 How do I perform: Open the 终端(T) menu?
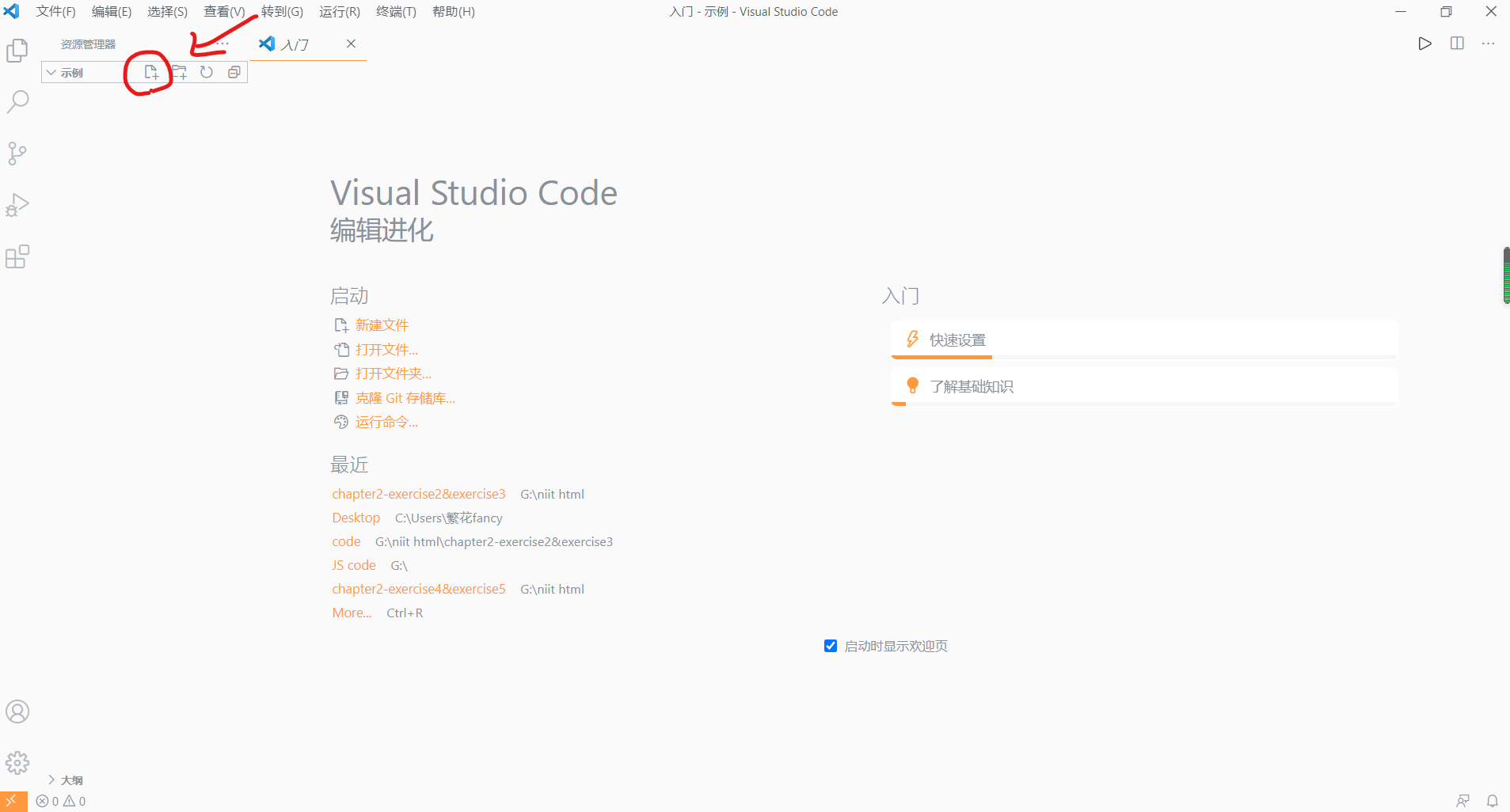(396, 12)
